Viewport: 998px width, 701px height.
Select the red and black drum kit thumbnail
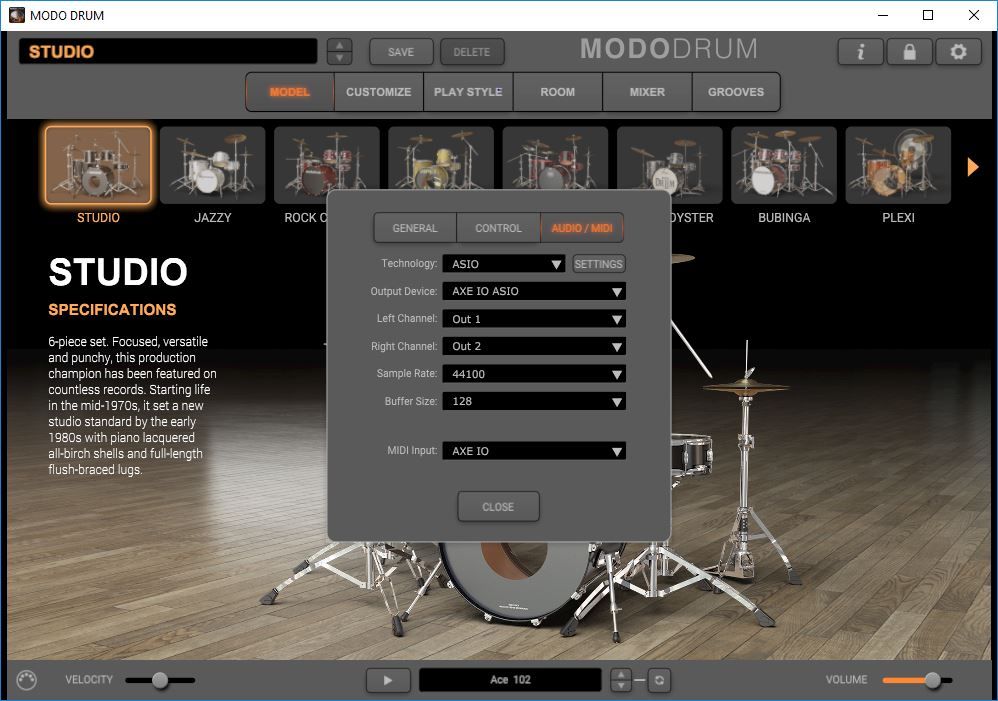click(555, 157)
